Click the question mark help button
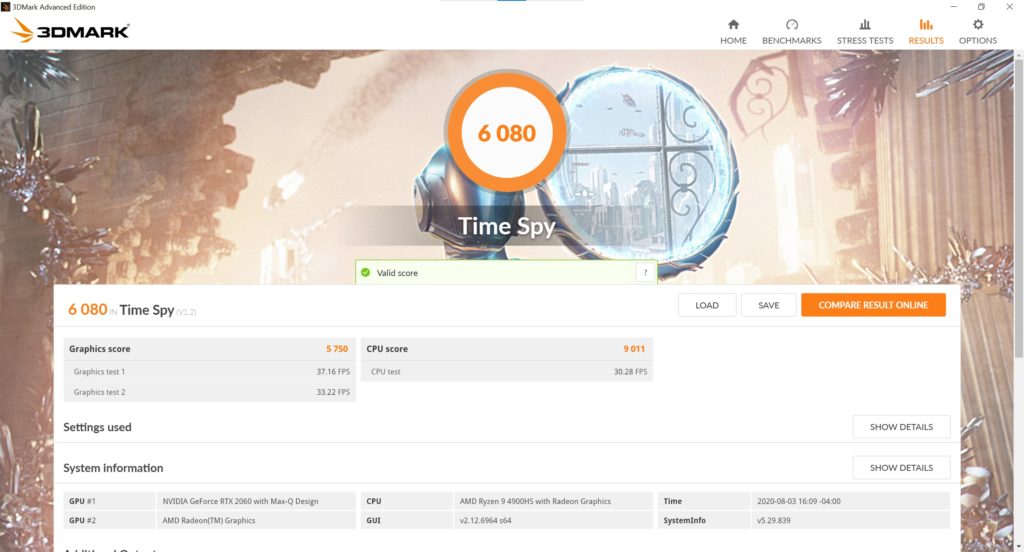The width and height of the screenshot is (1024, 552). click(645, 272)
